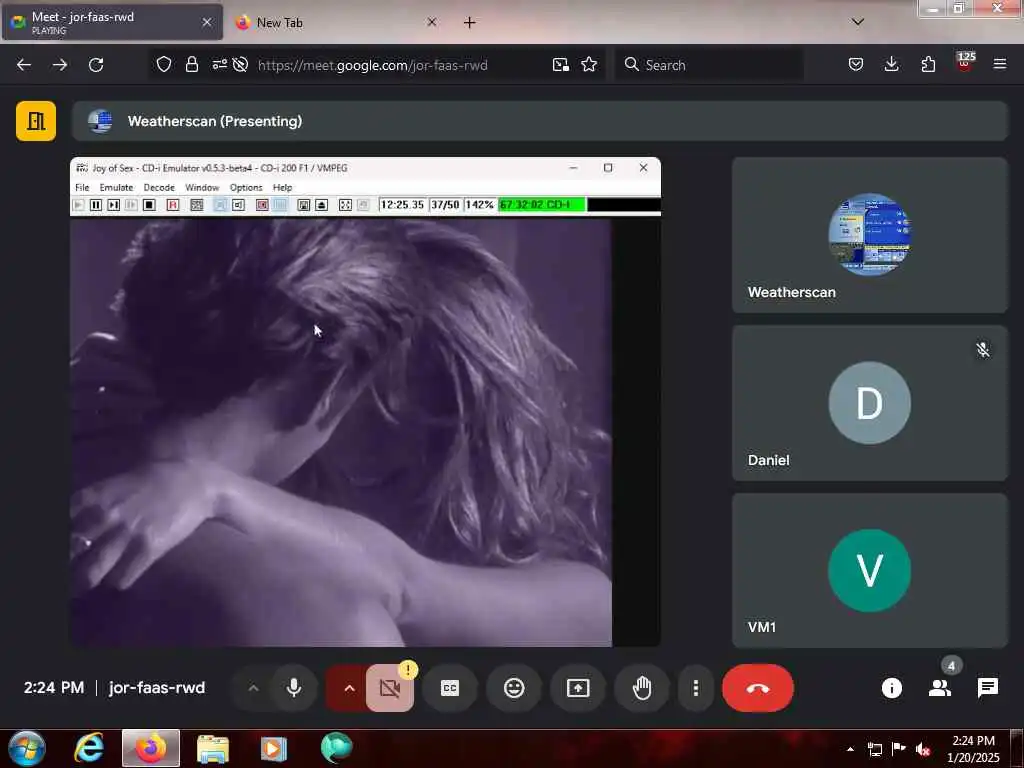Image resolution: width=1024 pixels, height=768 pixels.
Task: Click the 37/50 frame rate indicator
Action: click(445, 204)
